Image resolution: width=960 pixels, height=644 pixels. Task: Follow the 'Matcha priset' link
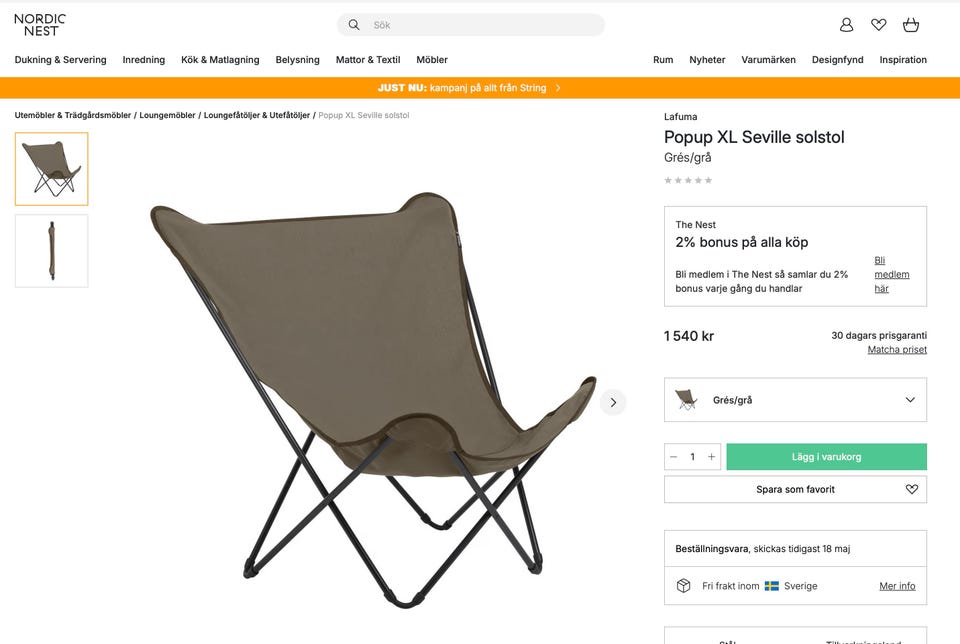click(897, 350)
